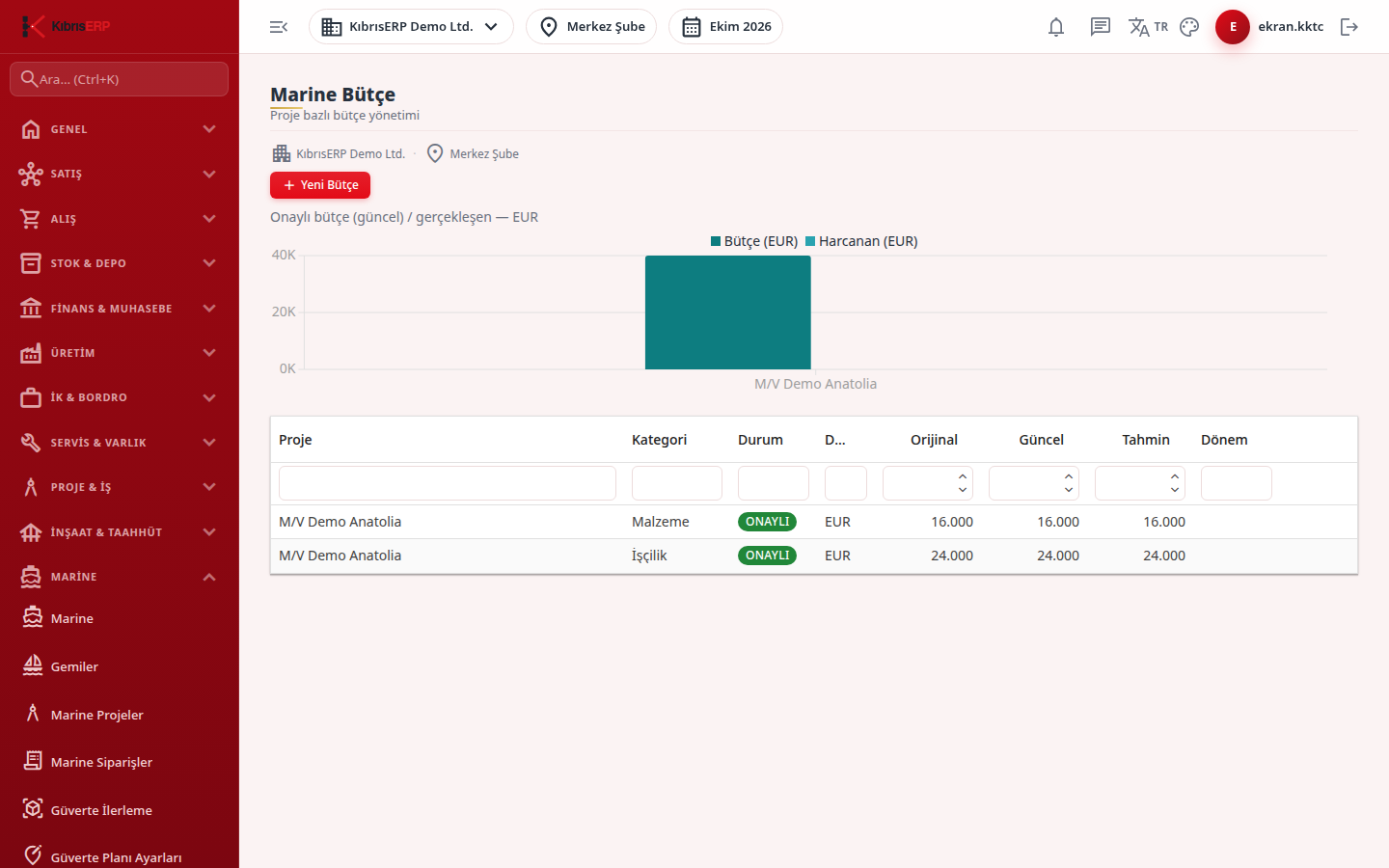Open the notifications bell

pos(1056,27)
